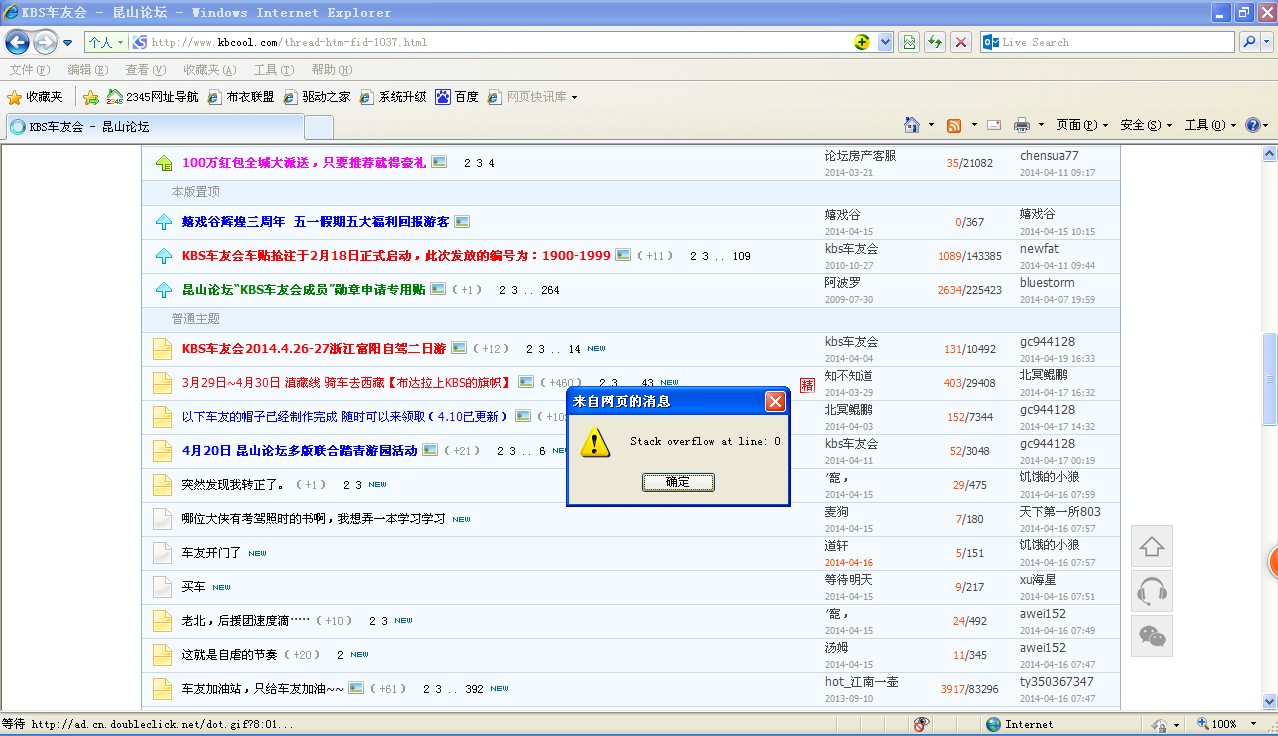Click the scroll-to-top arrow widget

1151,547
